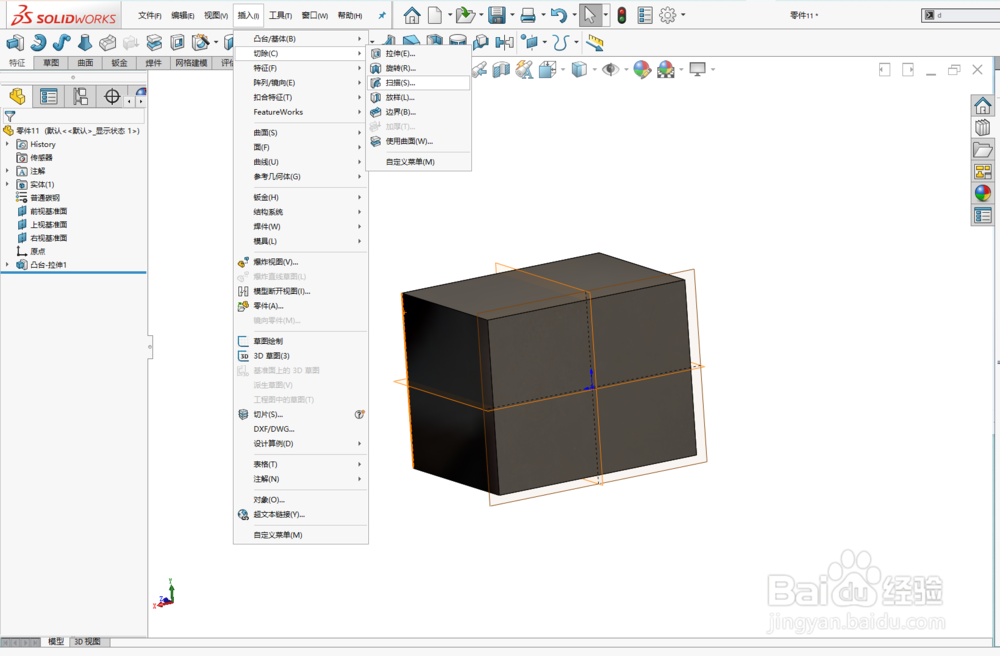Open FeatureManager design tree tab icon
Viewport: 1000px width, 656px height.
tap(17, 97)
